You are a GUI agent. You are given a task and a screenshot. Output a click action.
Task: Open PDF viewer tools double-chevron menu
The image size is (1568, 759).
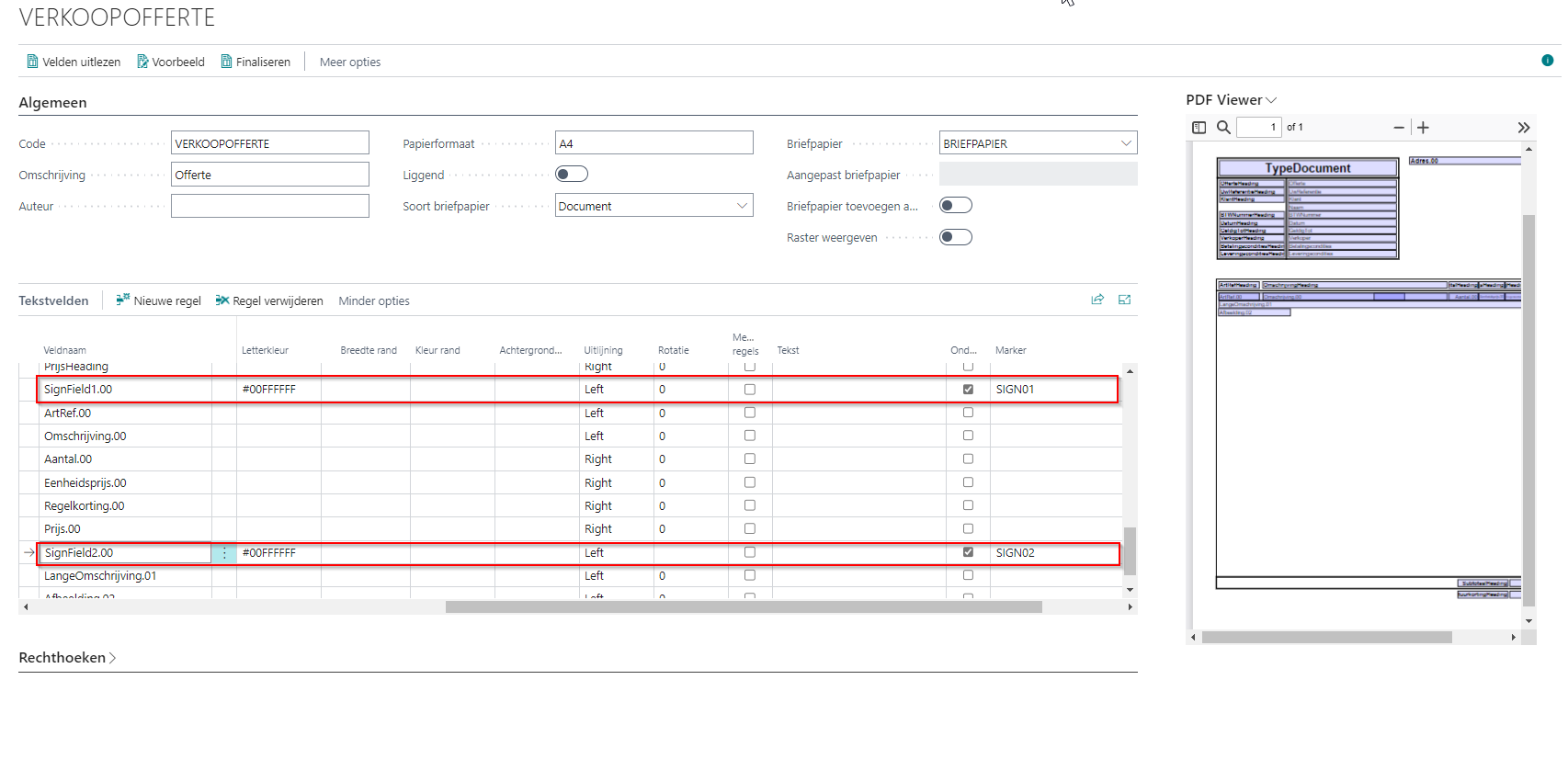[1523, 128]
